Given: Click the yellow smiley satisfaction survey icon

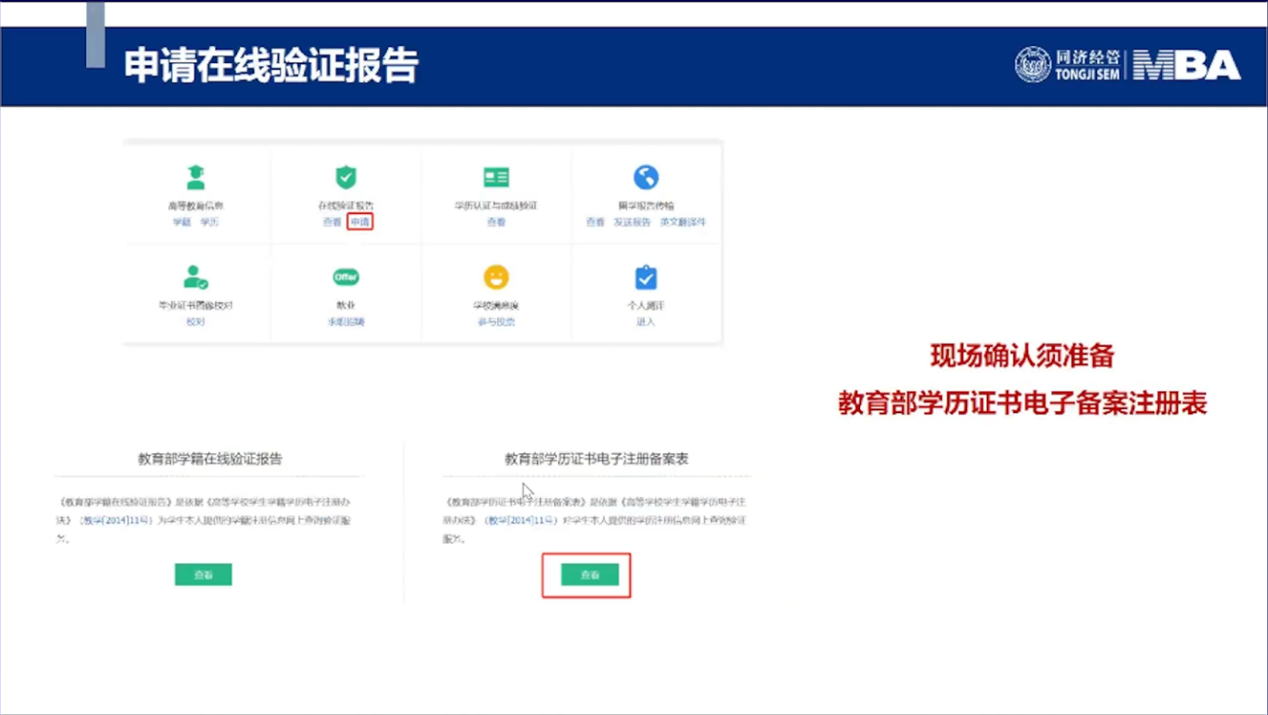Looking at the screenshot, I should tap(496, 277).
